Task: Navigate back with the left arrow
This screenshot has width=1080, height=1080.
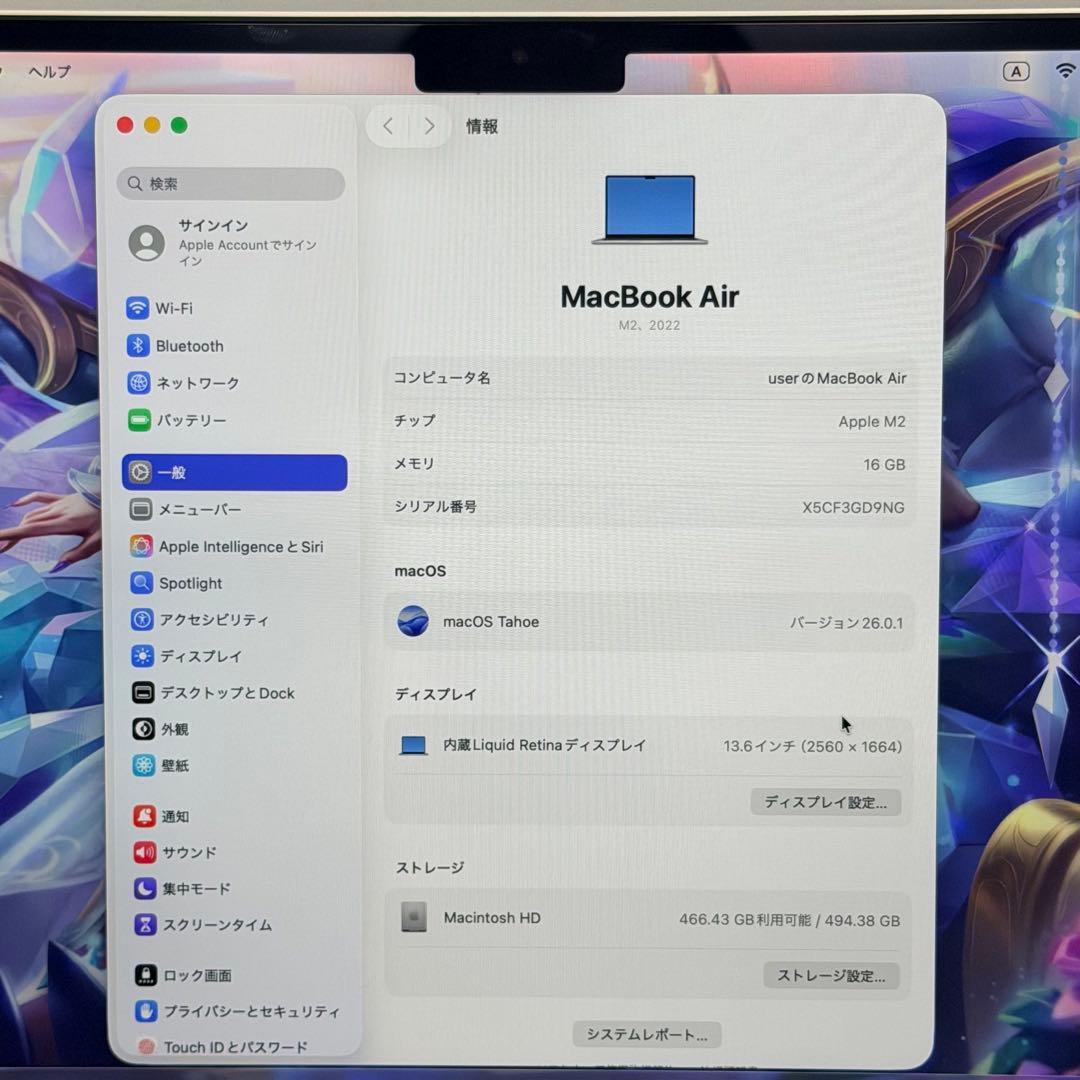Action: [x=388, y=126]
